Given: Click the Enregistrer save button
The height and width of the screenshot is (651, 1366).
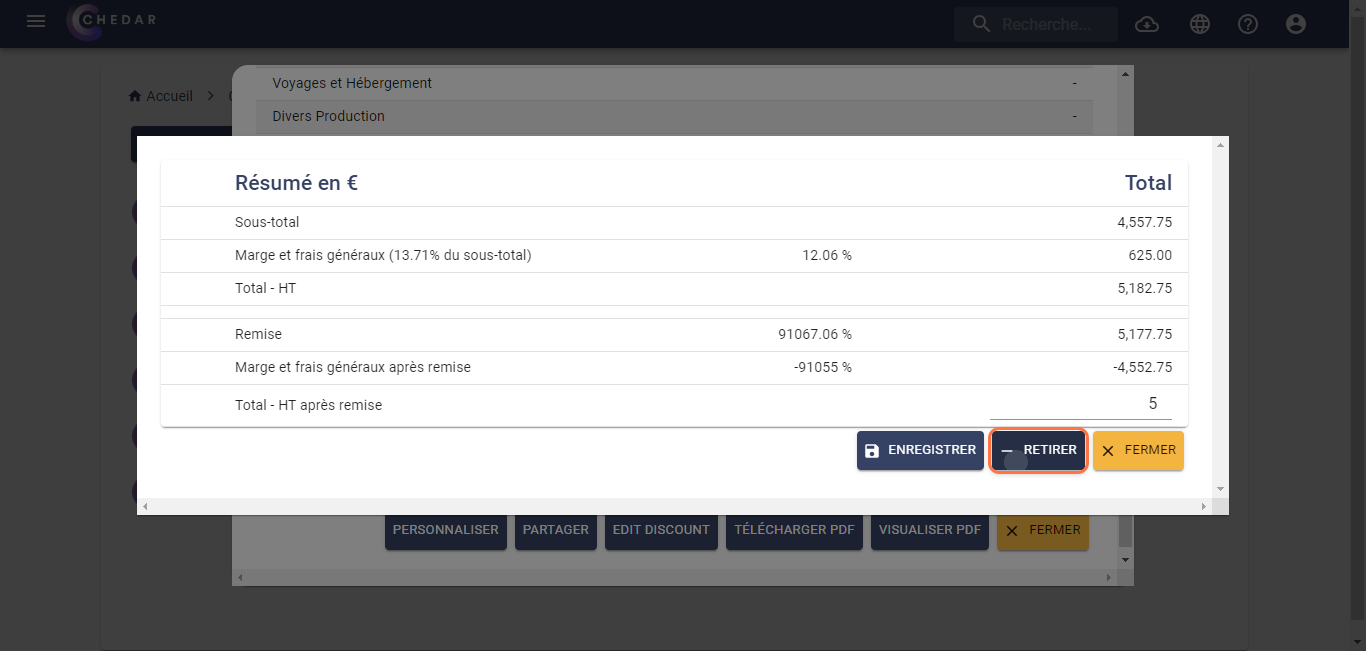Looking at the screenshot, I should 920,451.
